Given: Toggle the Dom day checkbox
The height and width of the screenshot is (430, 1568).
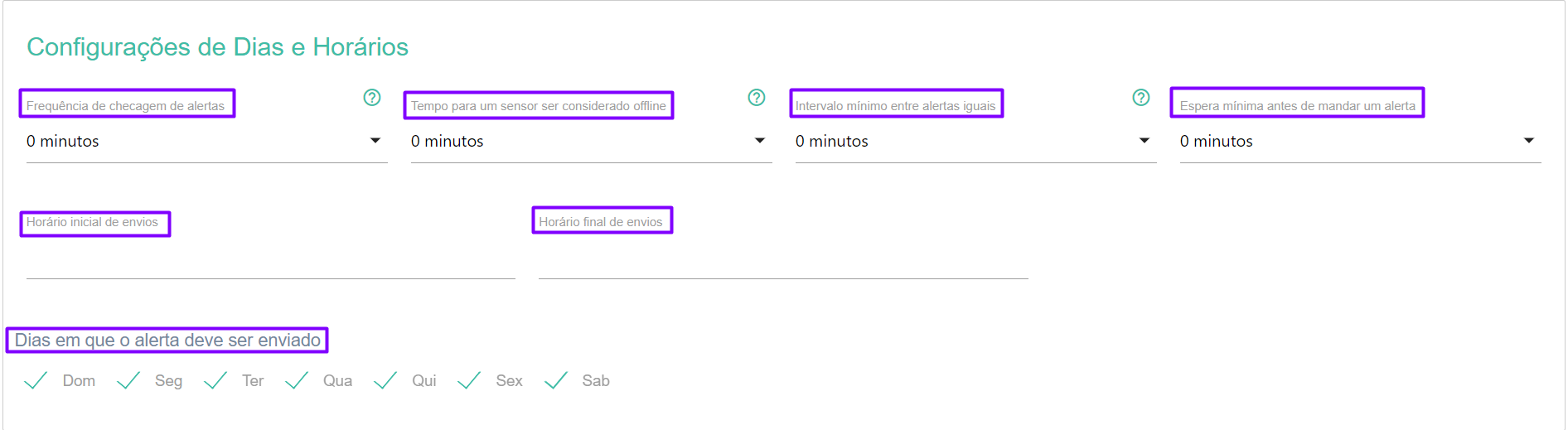Looking at the screenshot, I should (36, 381).
